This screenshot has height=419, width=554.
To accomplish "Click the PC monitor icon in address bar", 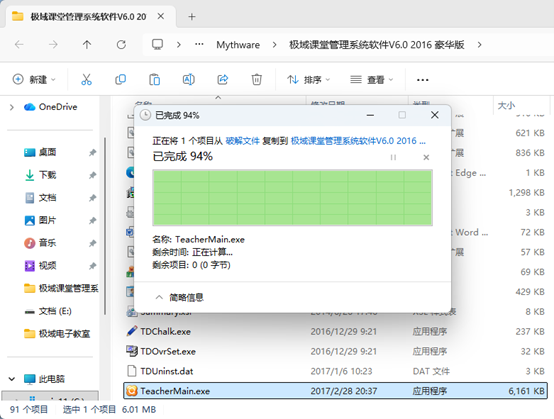I will 157,45.
